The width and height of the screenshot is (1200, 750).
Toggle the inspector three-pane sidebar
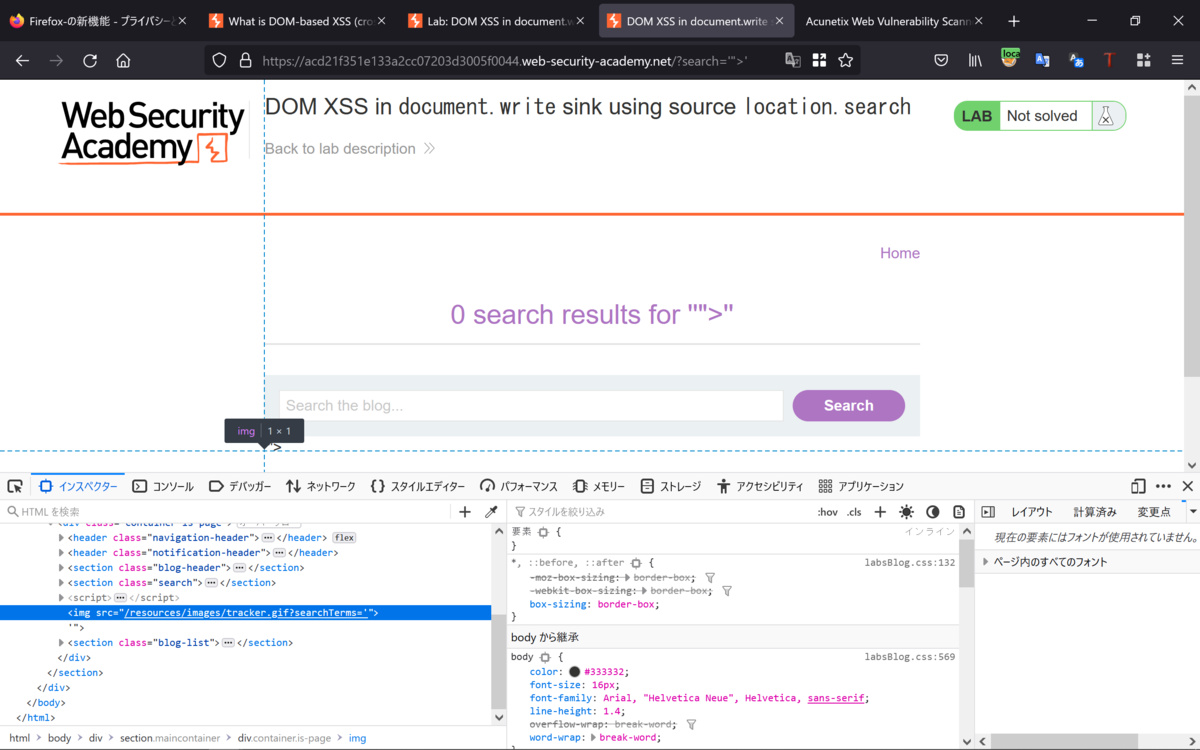point(988,511)
